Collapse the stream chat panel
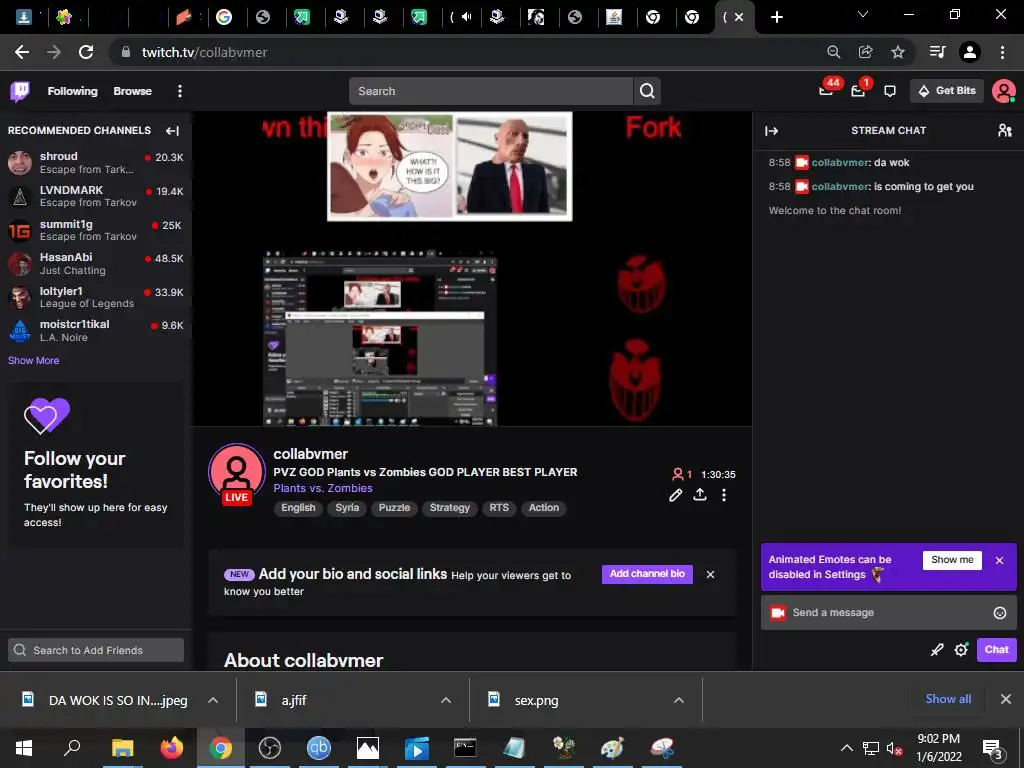Viewport: 1024px width, 768px height. click(771, 131)
